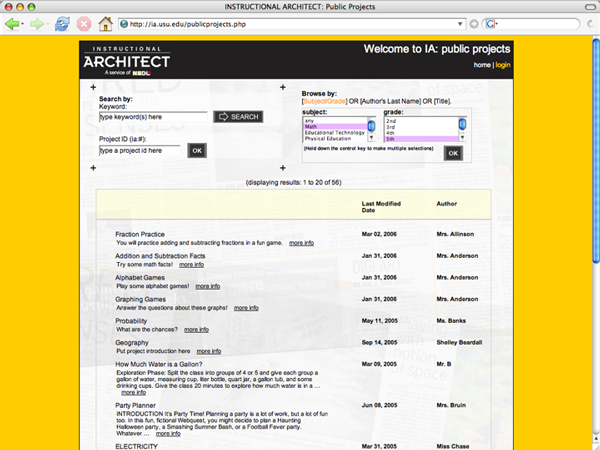This screenshot has height=450, width=600.
Task: Click the grade list scrollbar thumb
Action: (x=463, y=124)
